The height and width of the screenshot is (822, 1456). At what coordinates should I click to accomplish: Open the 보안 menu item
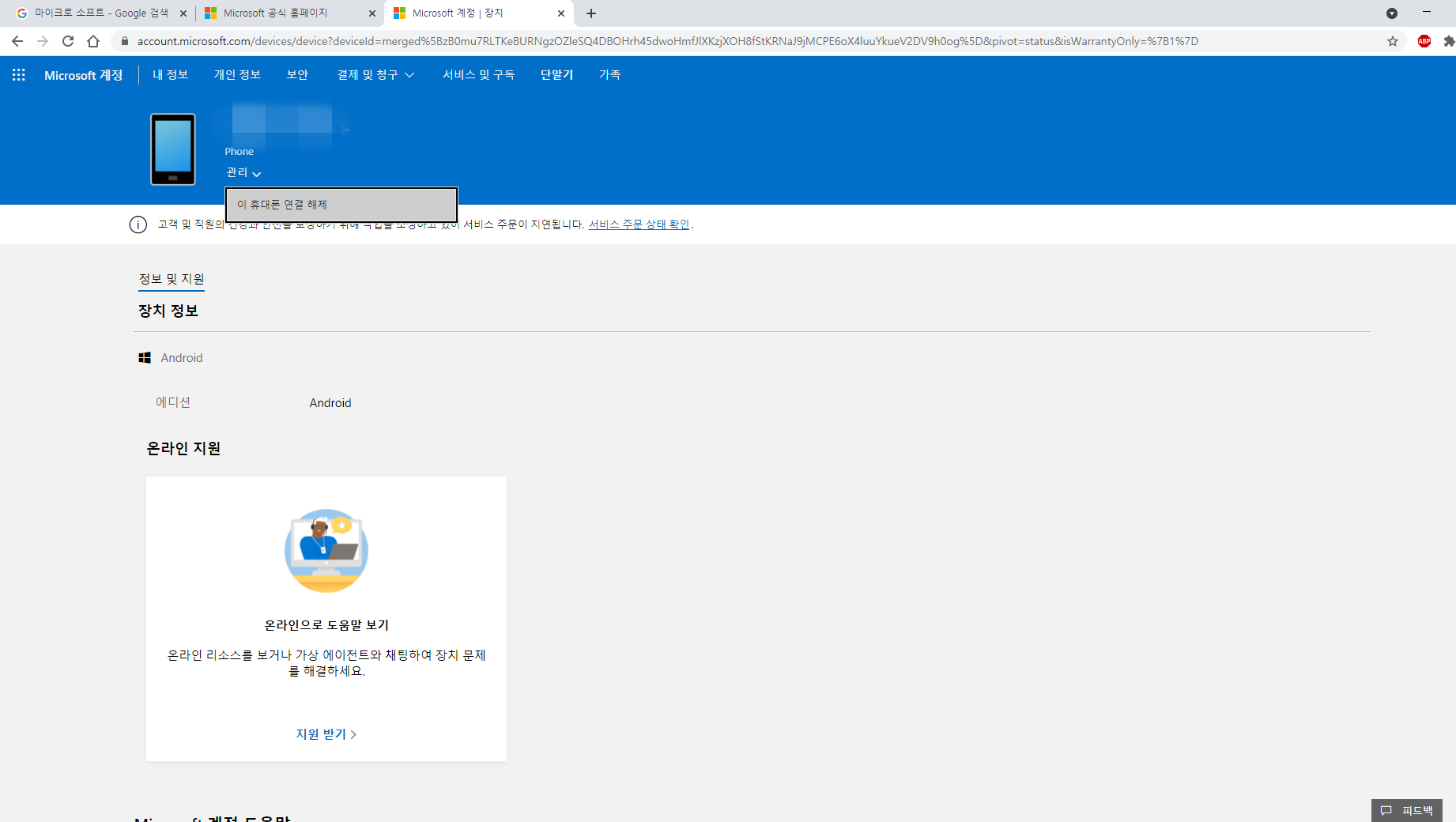[297, 74]
